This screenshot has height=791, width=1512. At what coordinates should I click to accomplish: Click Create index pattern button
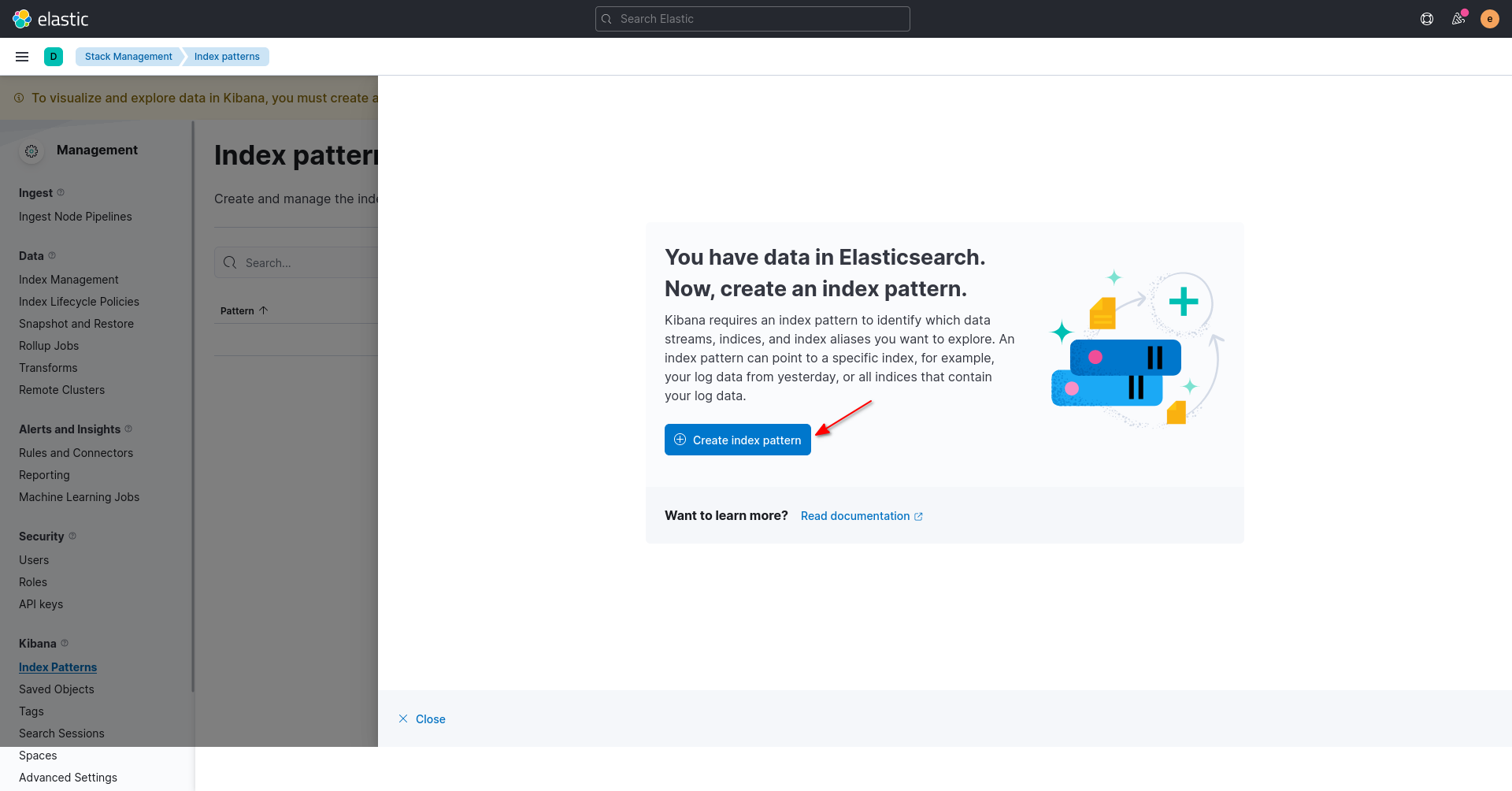(738, 440)
